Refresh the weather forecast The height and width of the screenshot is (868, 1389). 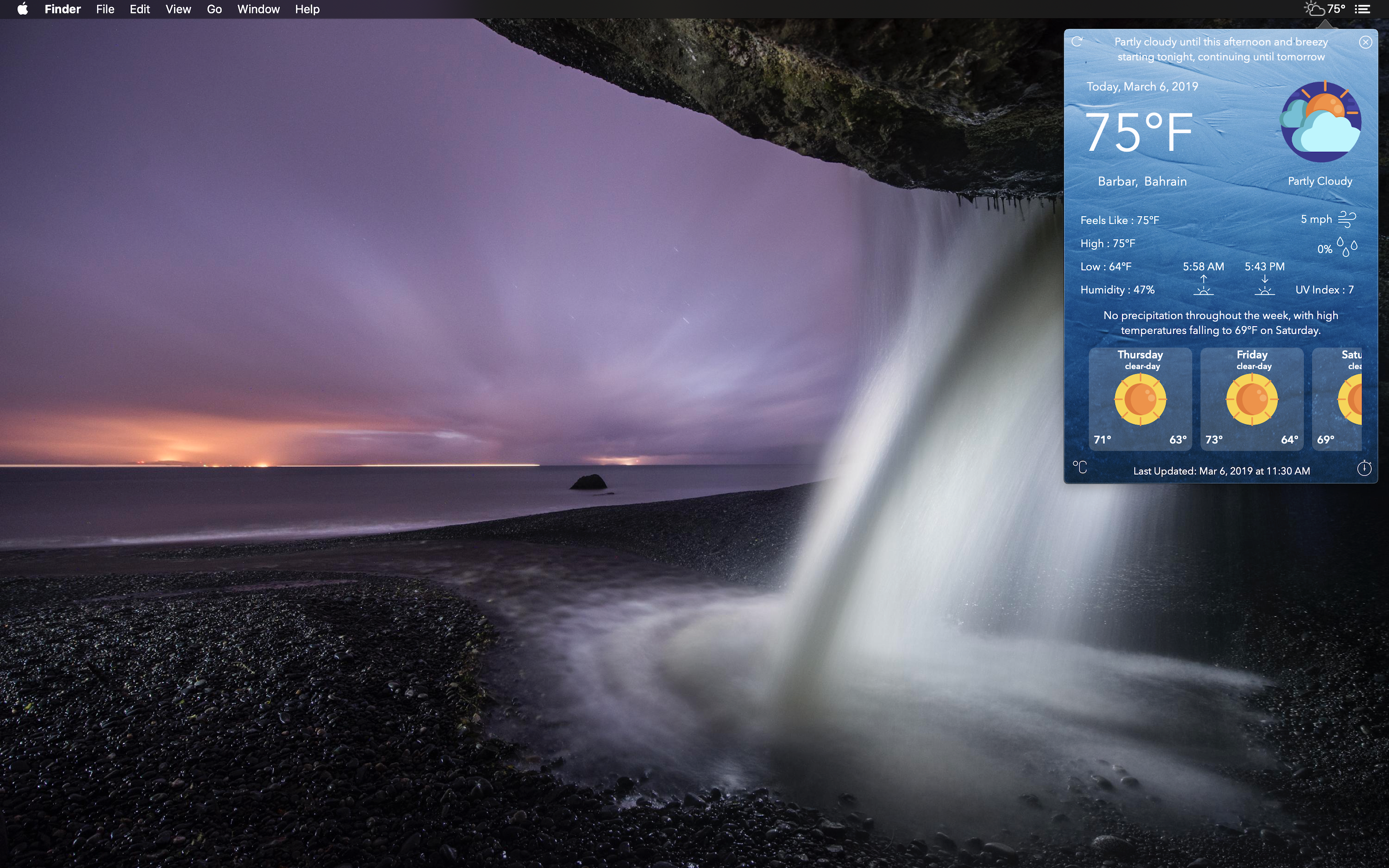(x=1078, y=42)
